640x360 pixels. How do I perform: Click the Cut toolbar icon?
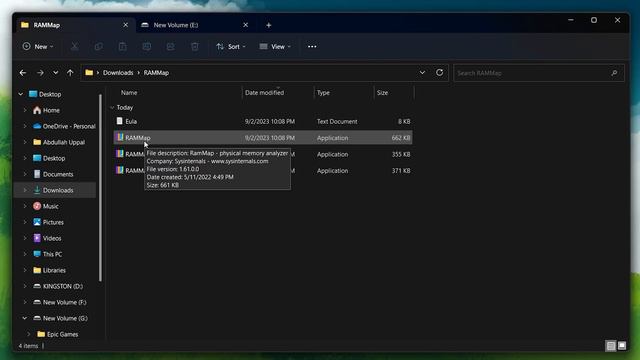click(x=74, y=47)
